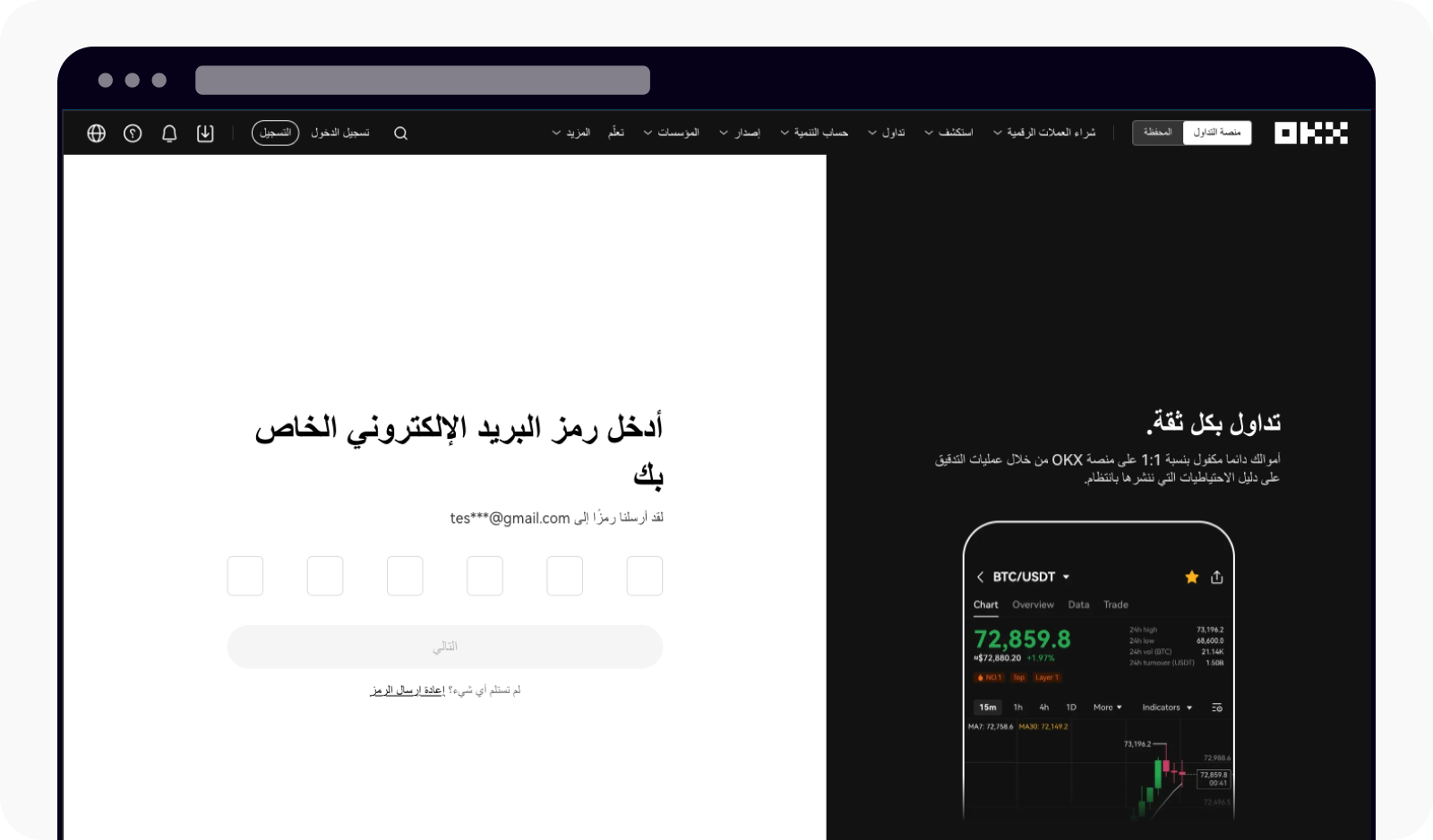Click the التسجيل signup button
The image size is (1433, 840).
pos(275,133)
